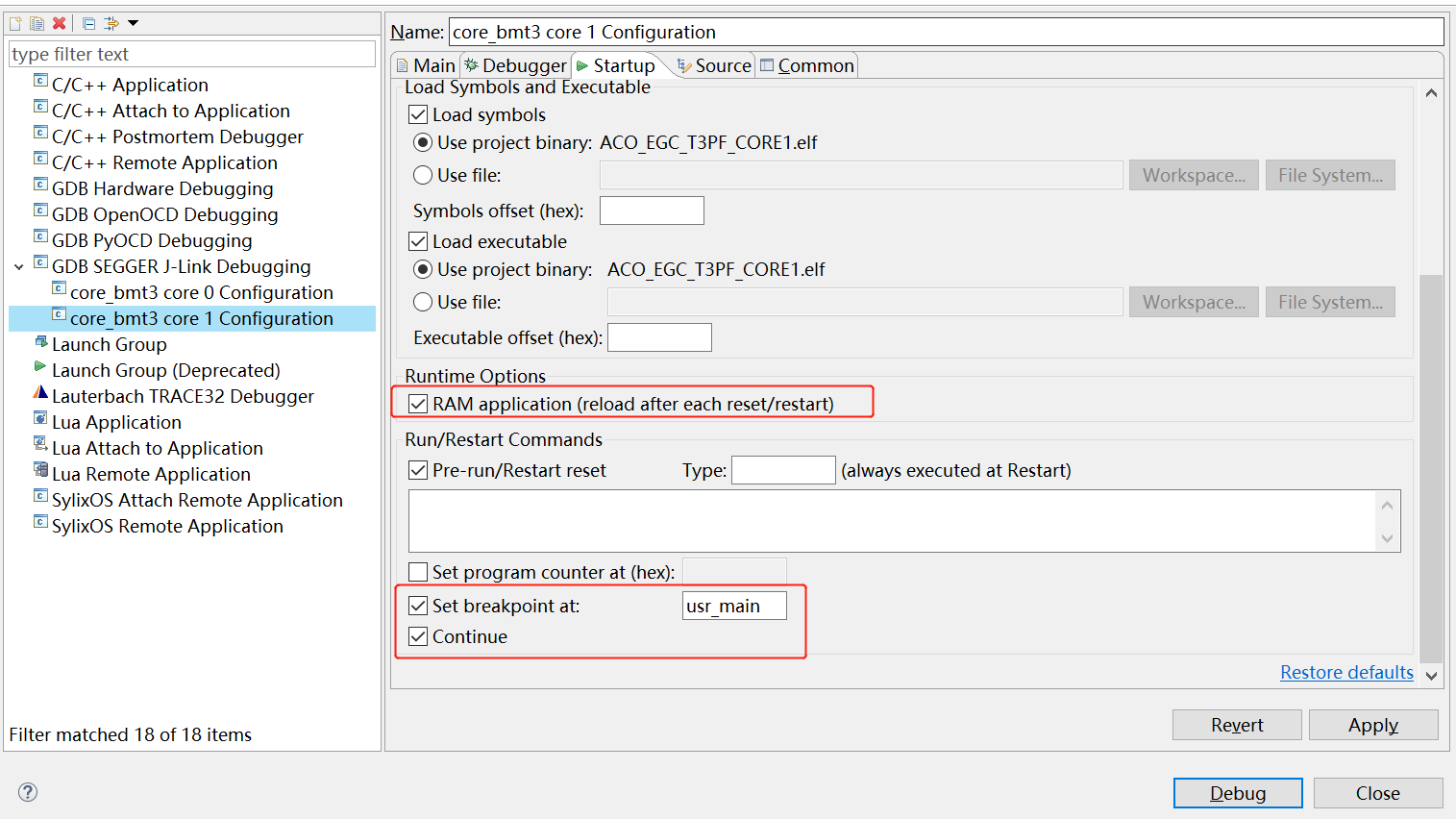Click the type filter text field
This screenshot has height=819, width=1456.
pyautogui.click(x=192, y=54)
